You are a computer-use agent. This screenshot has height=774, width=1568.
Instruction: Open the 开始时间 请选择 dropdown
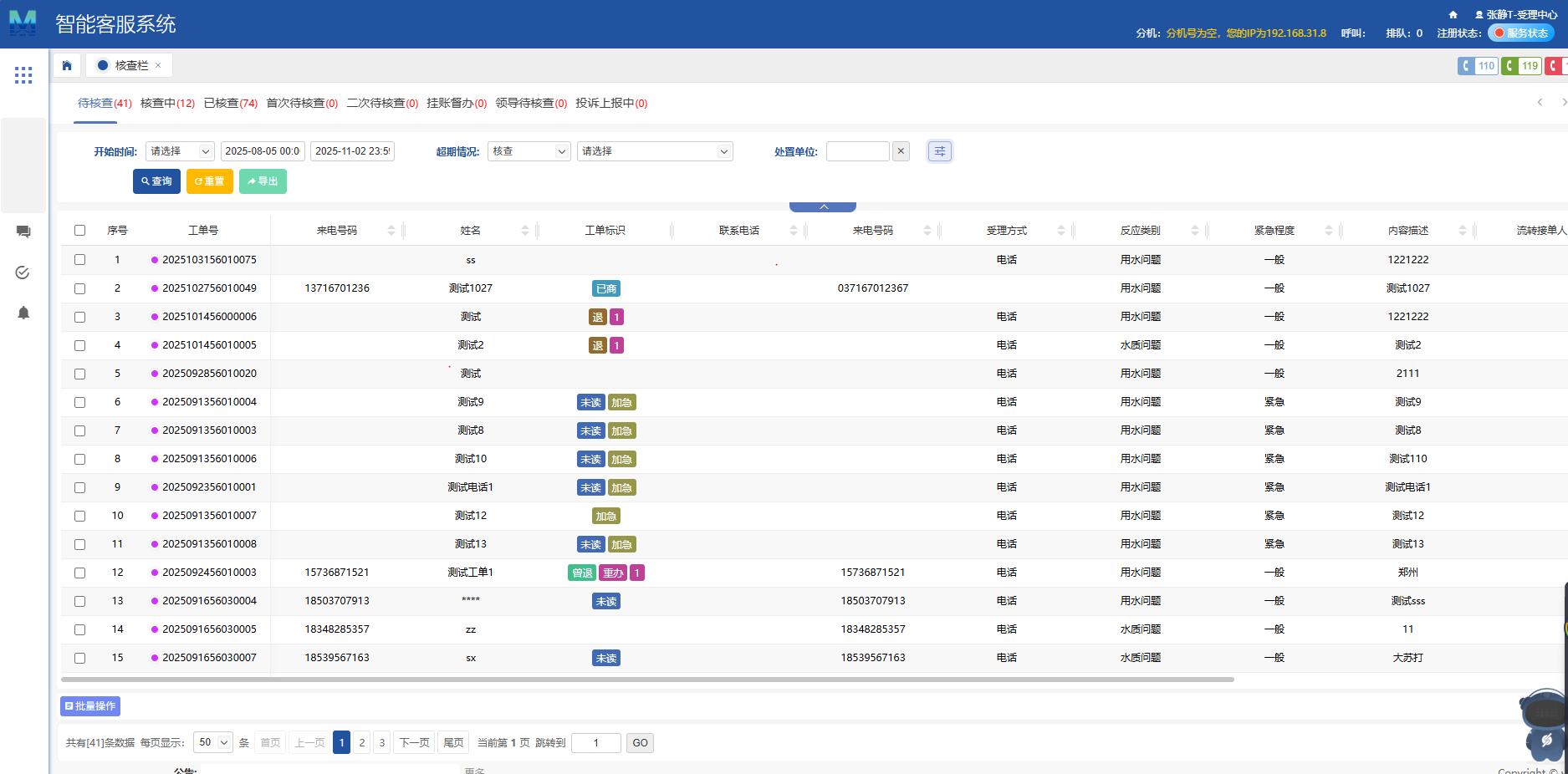pos(180,151)
